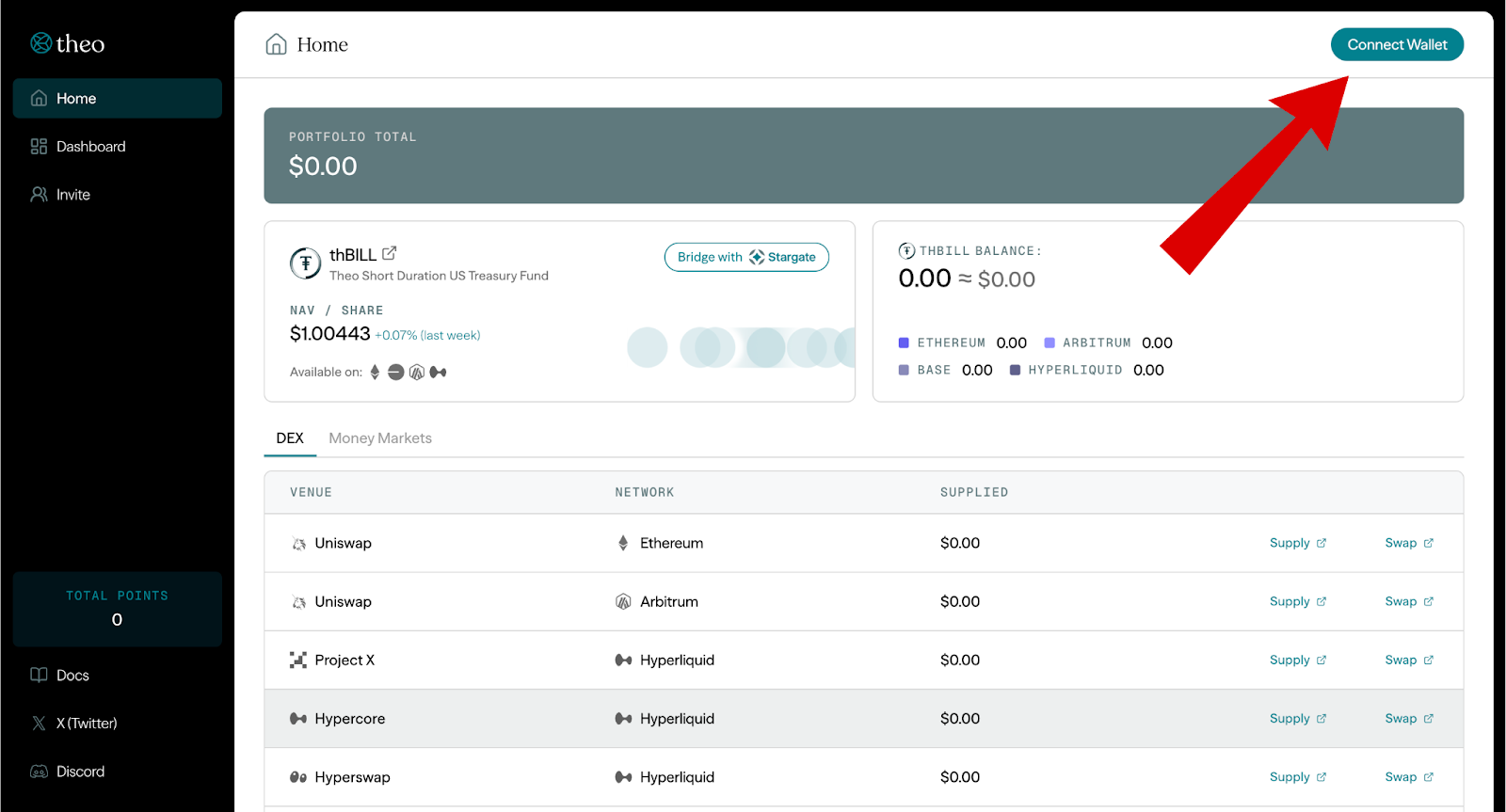Viewport: 1506px width, 812px height.
Task: Click the thBILL token logo
Action: tap(305, 263)
